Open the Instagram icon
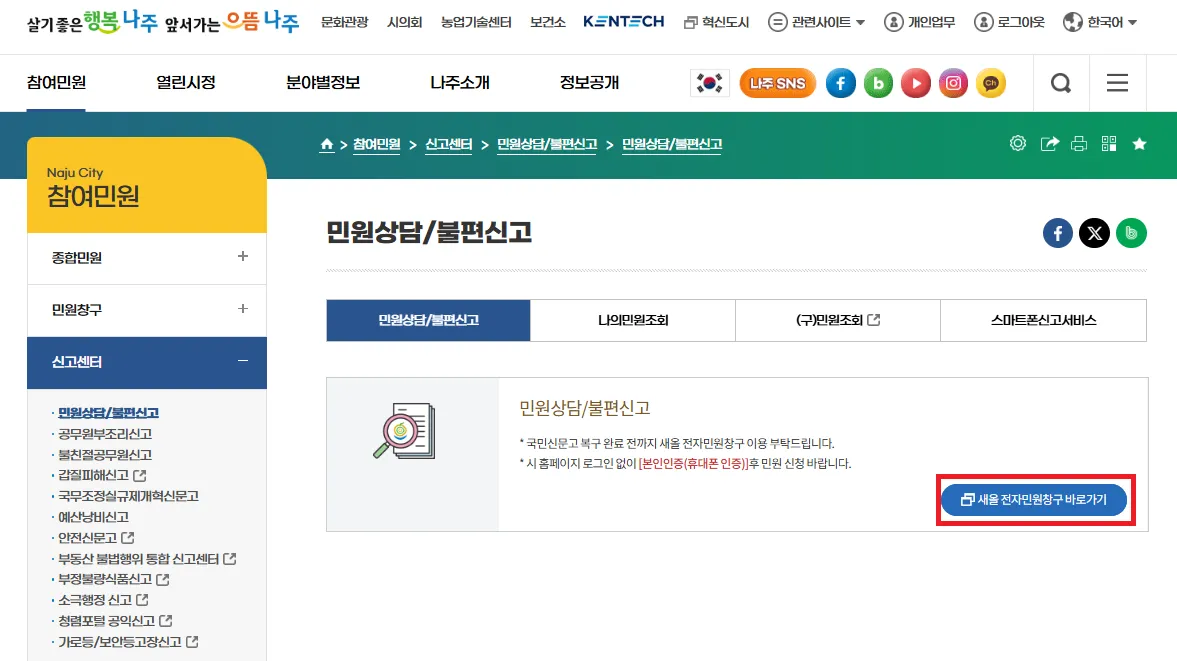1177x661 pixels. point(953,83)
